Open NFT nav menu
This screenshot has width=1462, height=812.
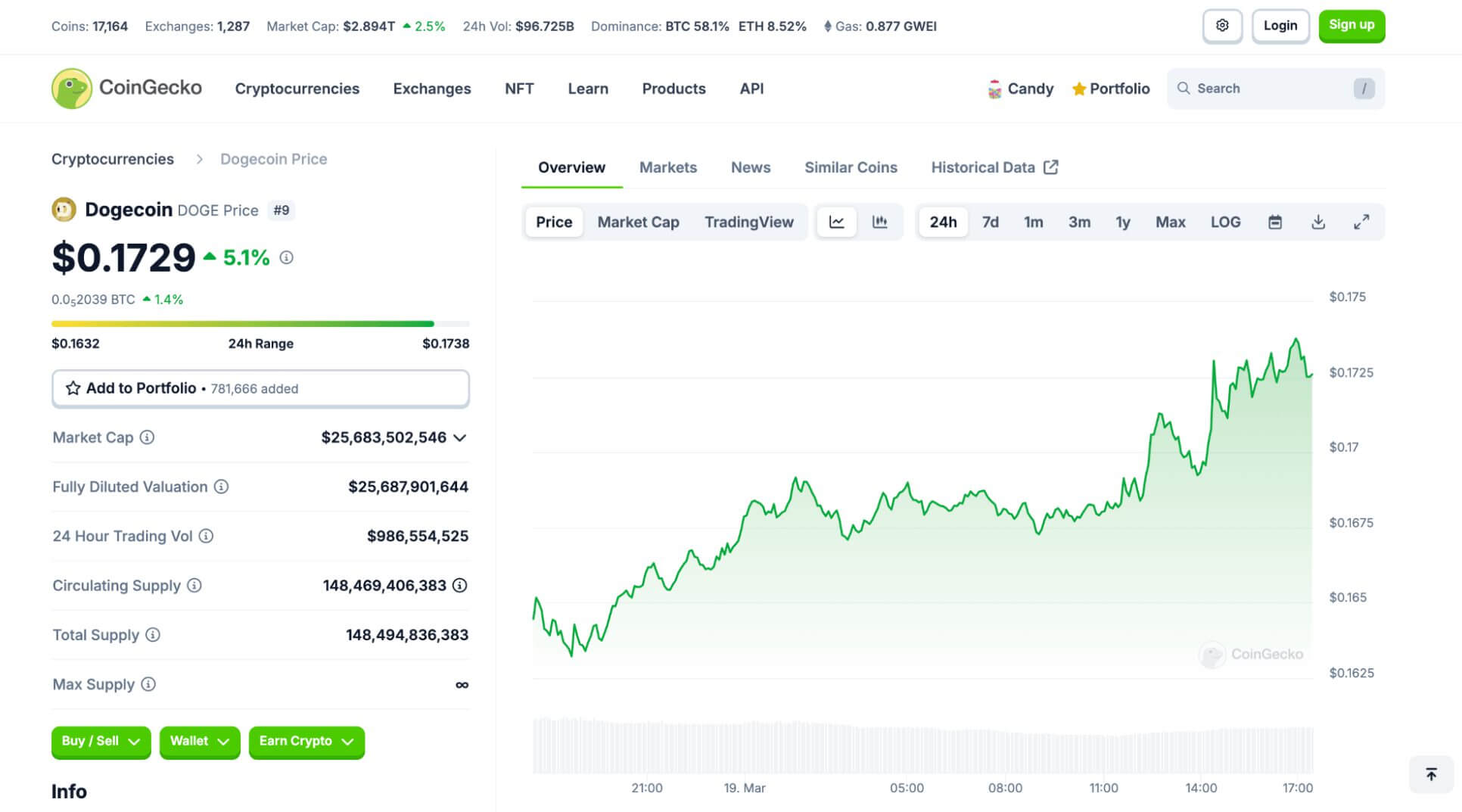[519, 89]
